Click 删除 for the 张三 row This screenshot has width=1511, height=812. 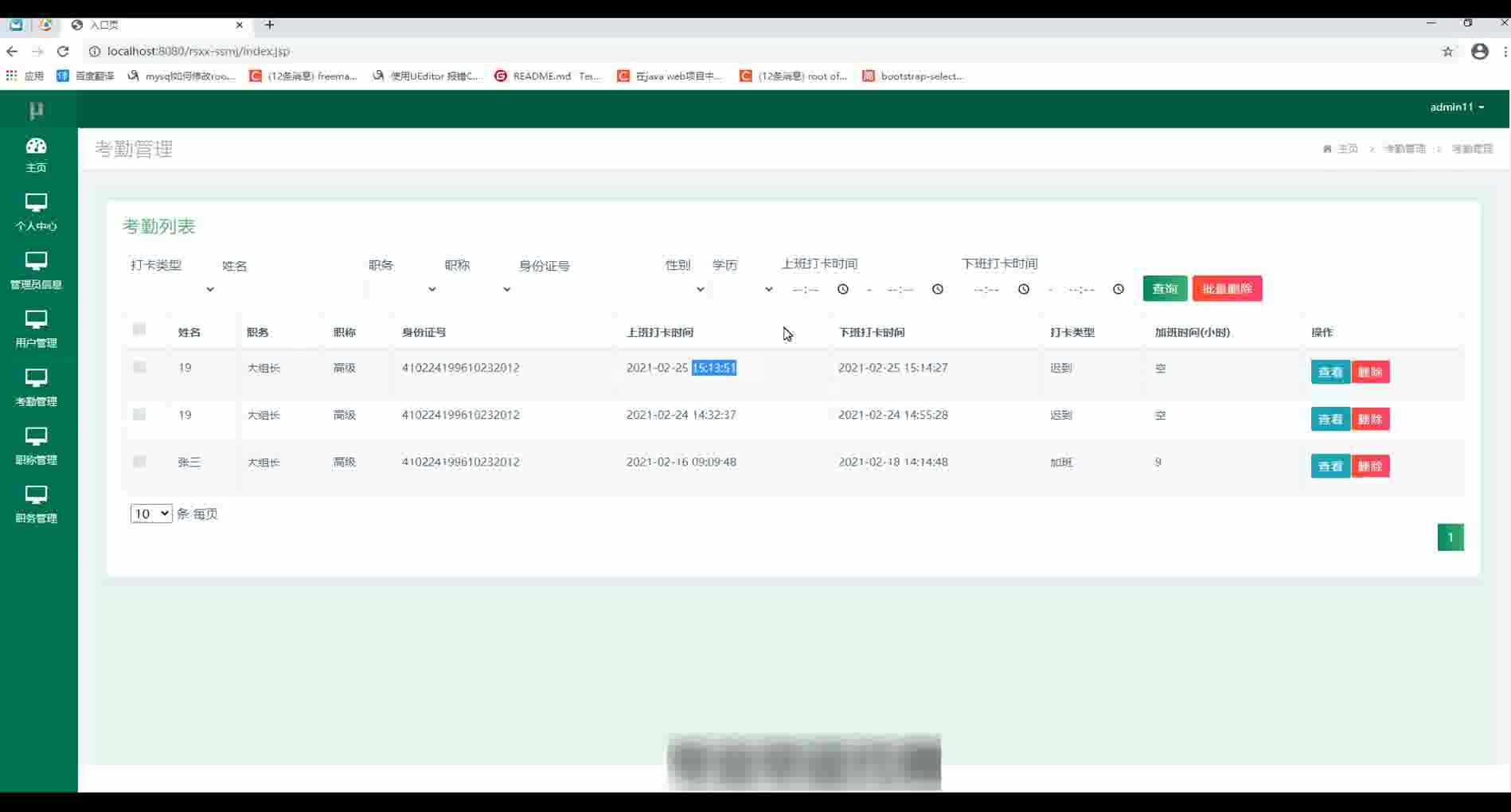1370,466
